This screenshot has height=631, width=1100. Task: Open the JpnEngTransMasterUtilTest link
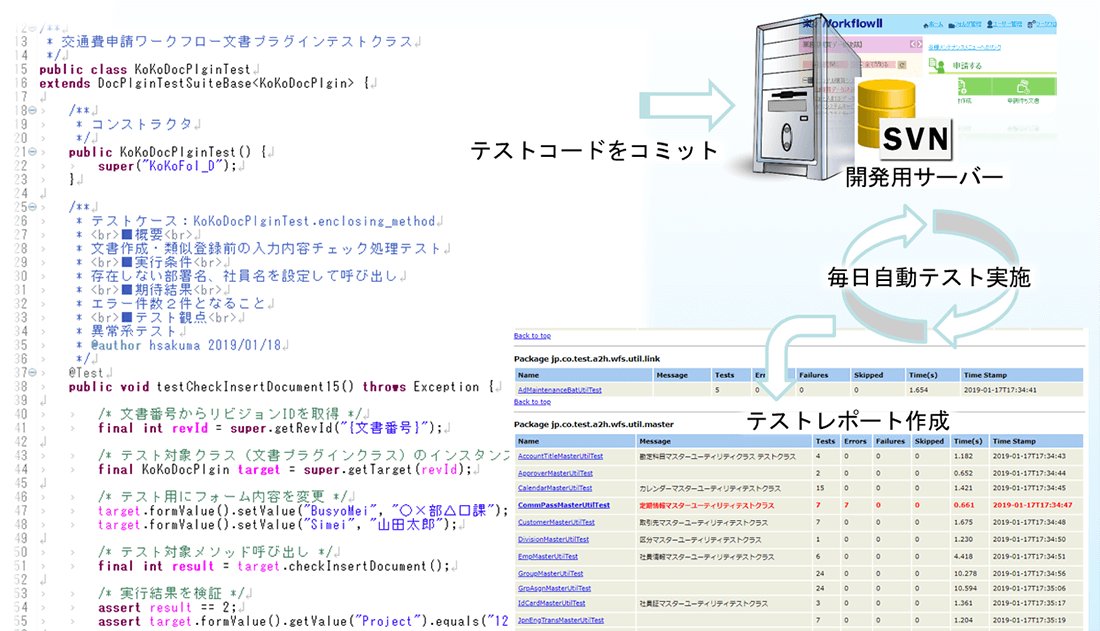point(561,620)
